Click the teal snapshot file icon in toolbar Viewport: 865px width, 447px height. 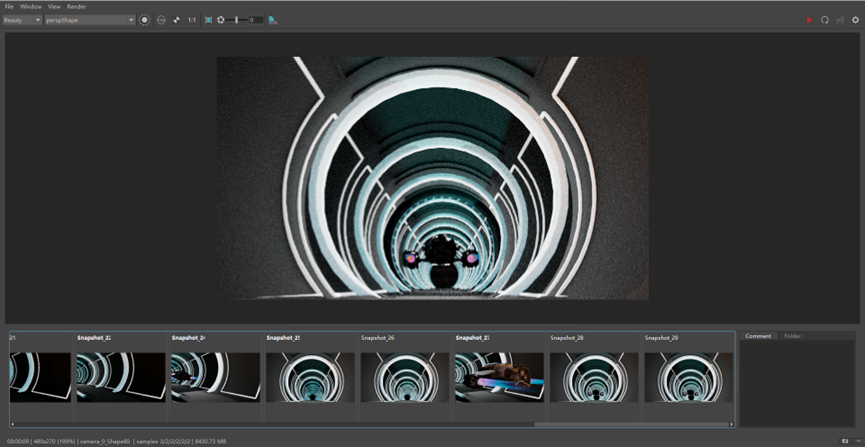pyautogui.click(x=273, y=20)
